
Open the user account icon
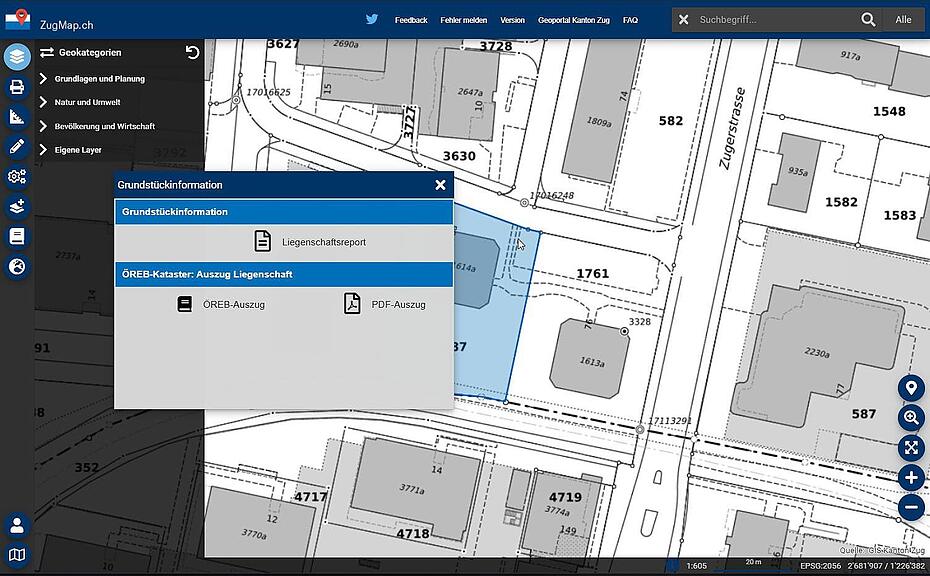[17, 525]
